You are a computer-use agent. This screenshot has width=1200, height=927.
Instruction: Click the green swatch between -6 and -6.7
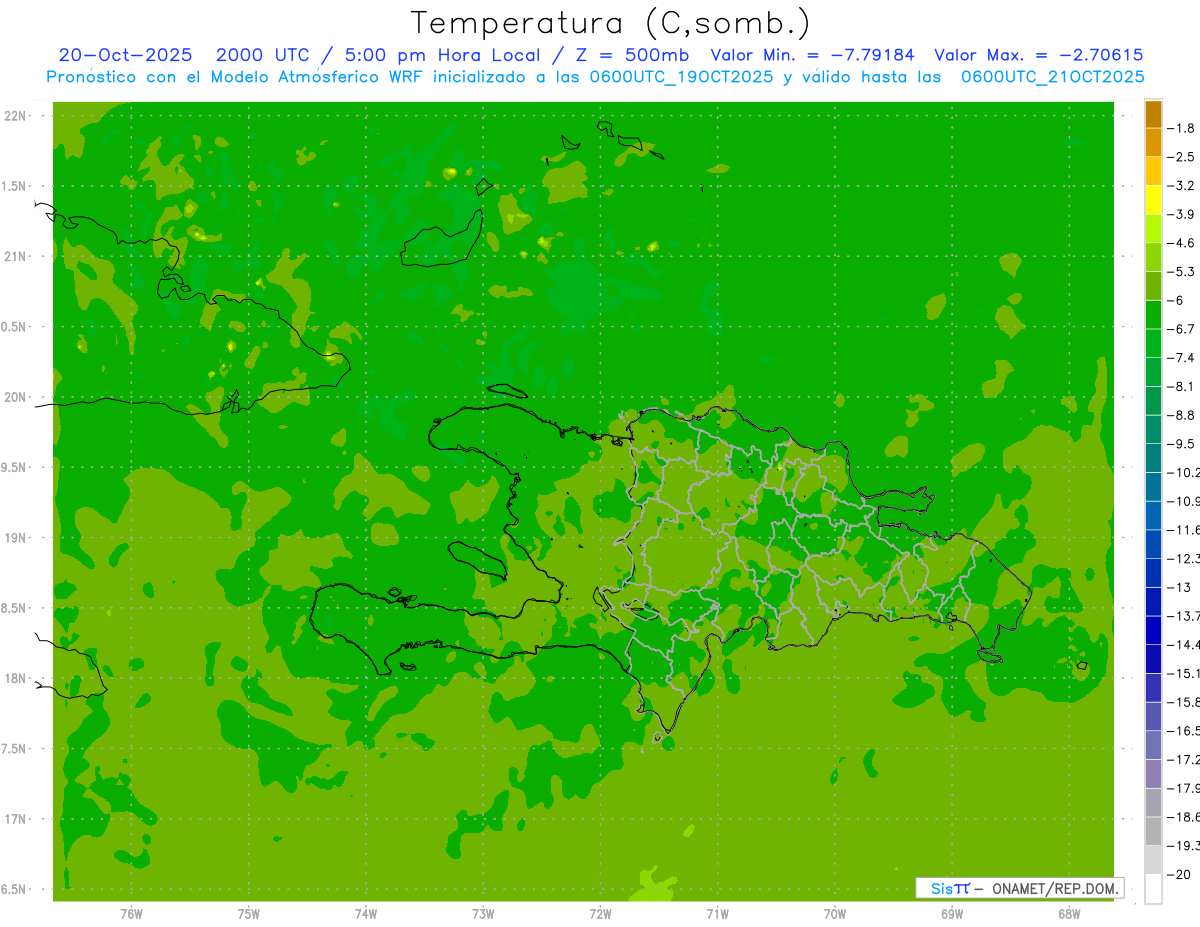click(1153, 315)
